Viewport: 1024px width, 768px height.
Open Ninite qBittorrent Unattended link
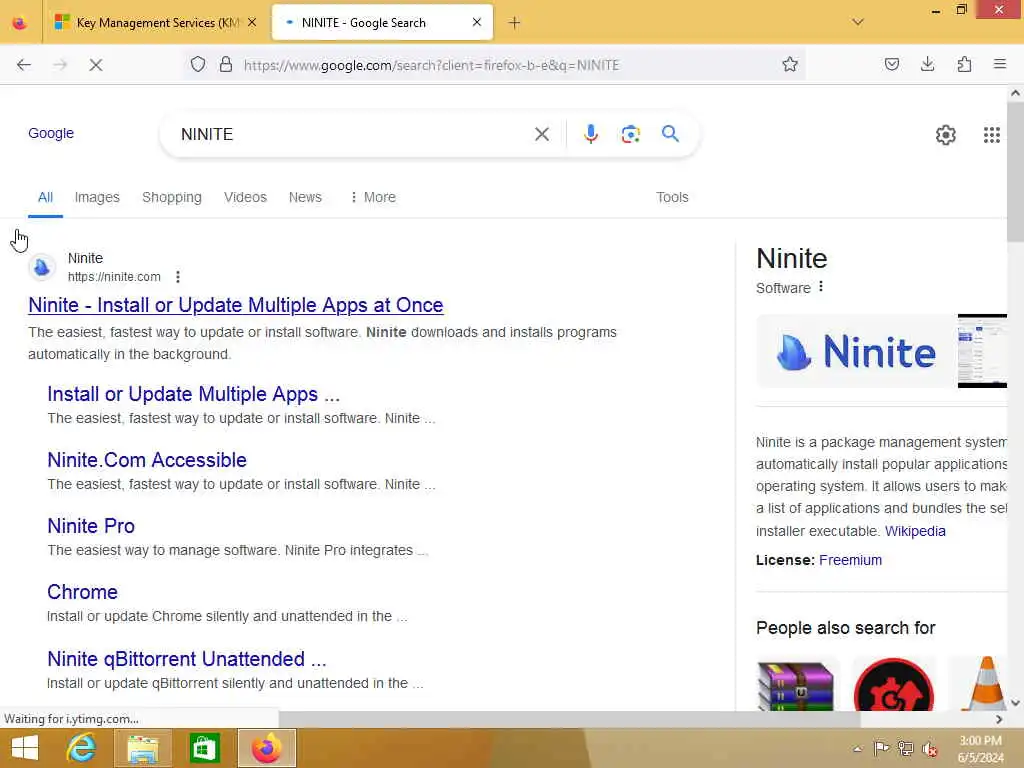click(186, 659)
